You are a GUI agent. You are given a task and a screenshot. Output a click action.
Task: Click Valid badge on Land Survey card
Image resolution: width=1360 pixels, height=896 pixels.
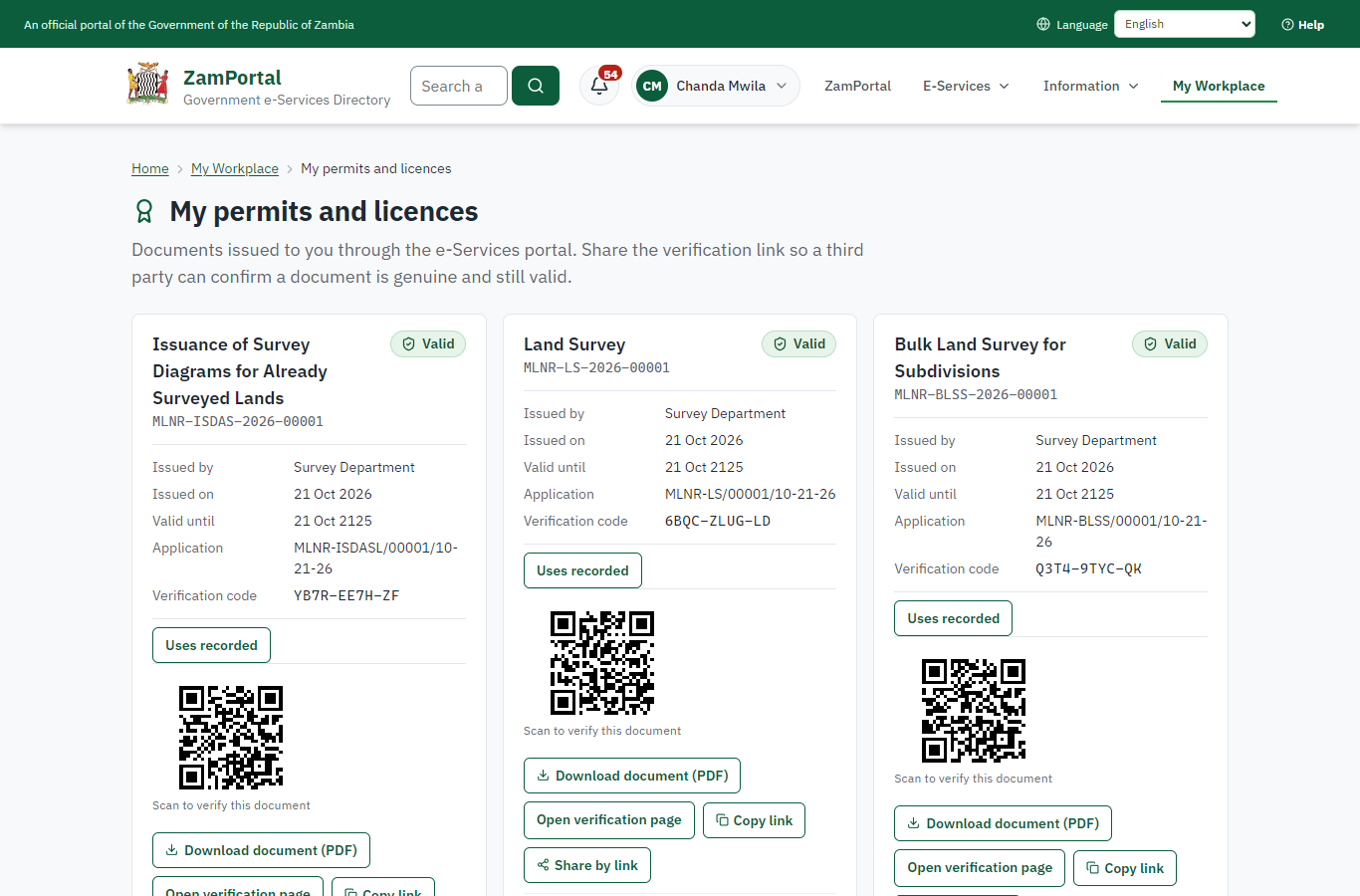(799, 343)
